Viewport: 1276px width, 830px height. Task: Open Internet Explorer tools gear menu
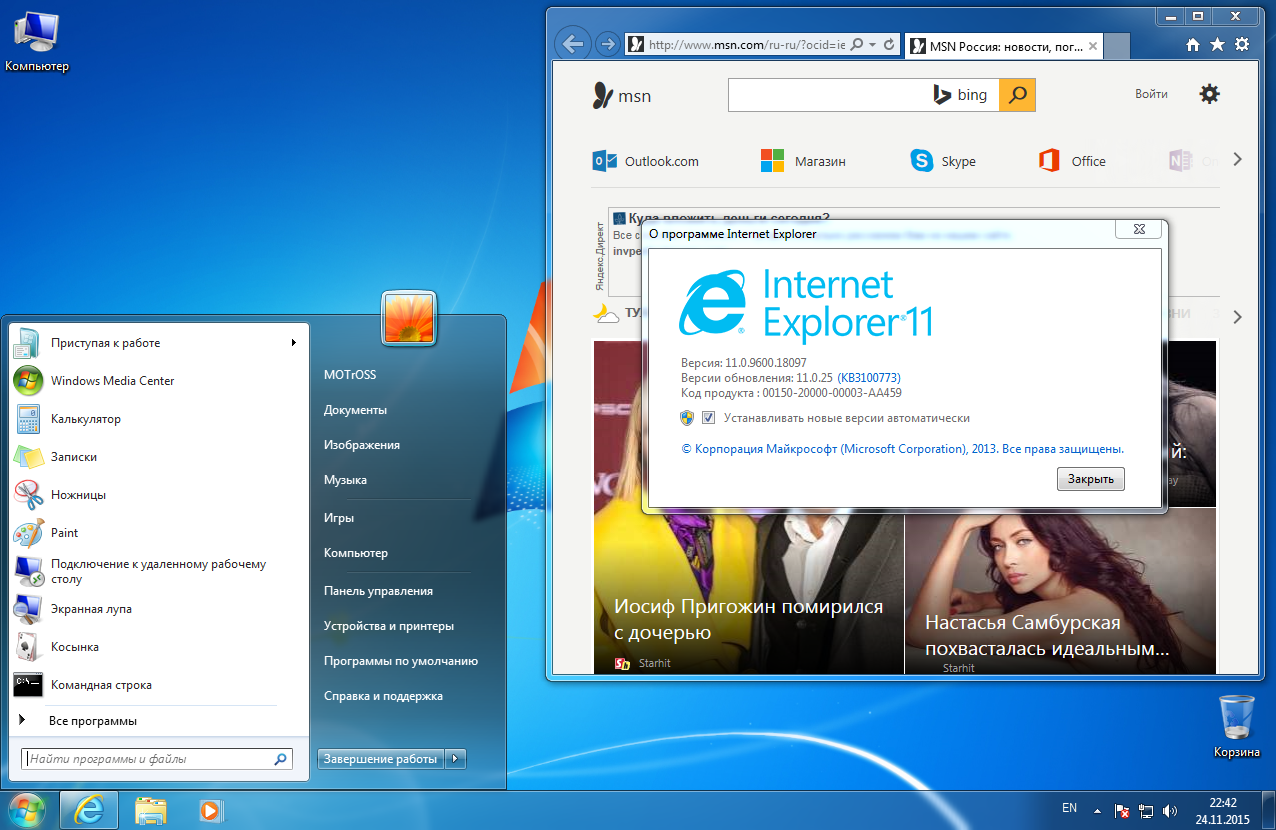click(x=1242, y=44)
